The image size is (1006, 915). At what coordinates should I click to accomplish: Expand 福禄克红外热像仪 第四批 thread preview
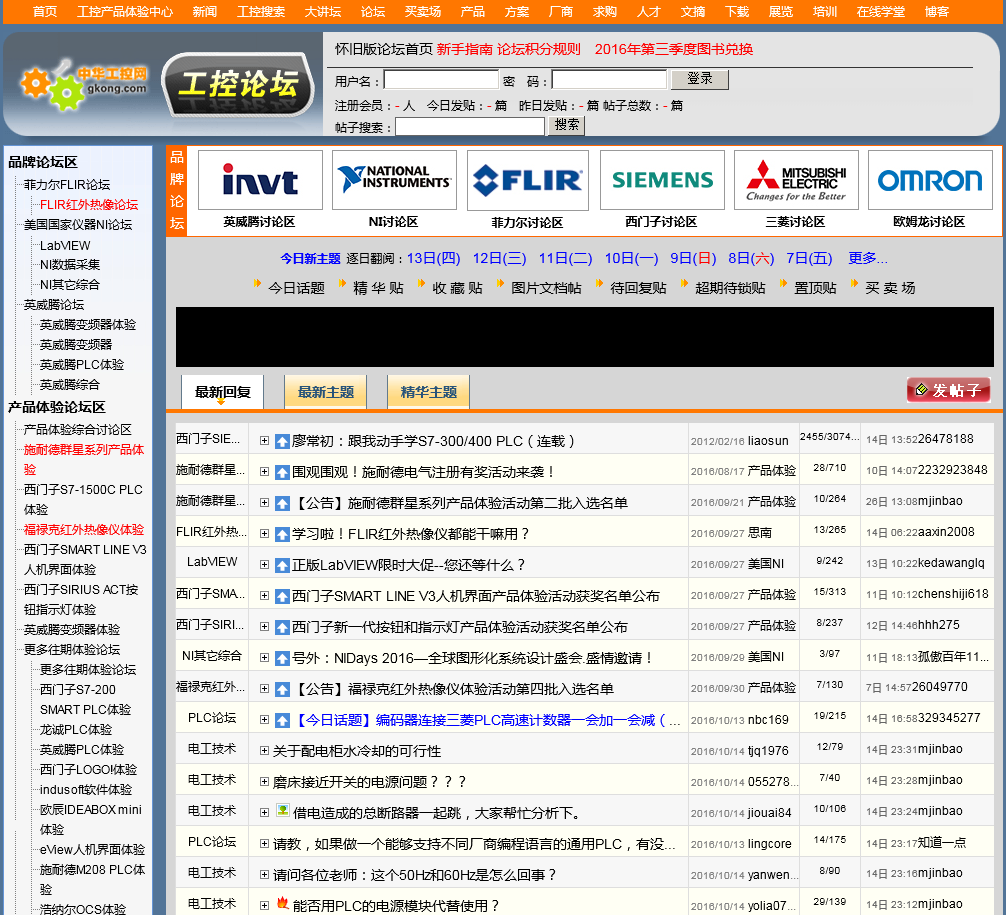[264, 688]
